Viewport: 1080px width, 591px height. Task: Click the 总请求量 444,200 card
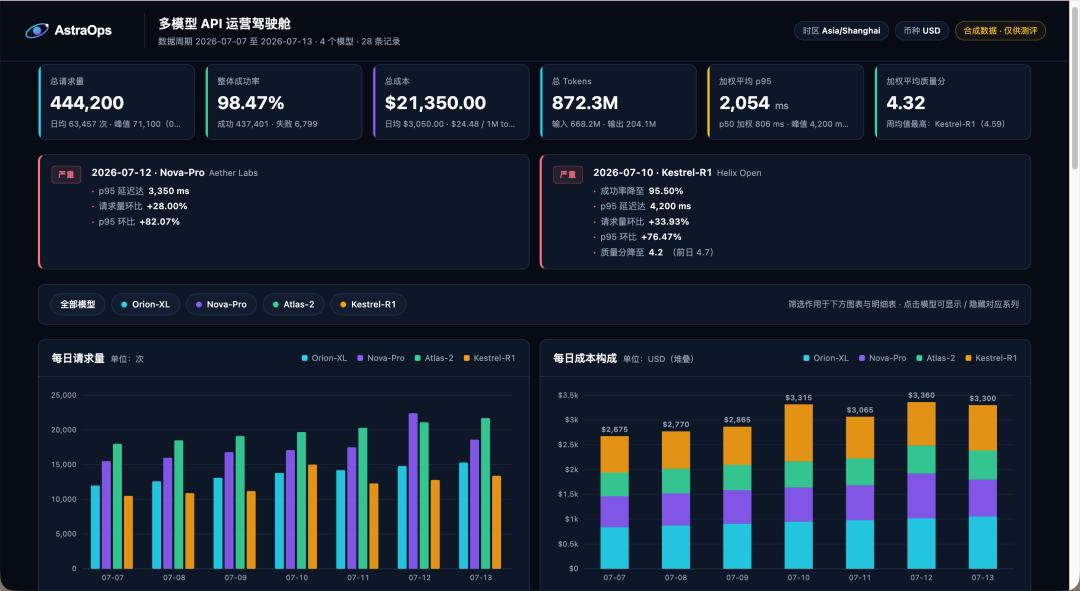tap(116, 102)
